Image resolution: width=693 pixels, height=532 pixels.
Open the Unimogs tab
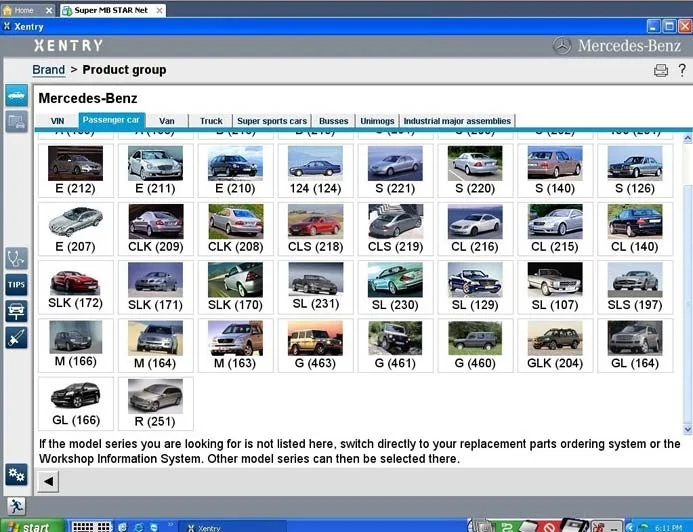377,121
